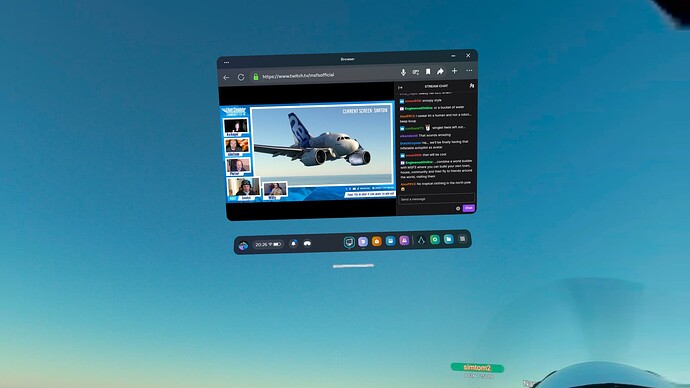The image size is (690, 388).
Task: Open notifications bell in the dock
Action: [294, 243]
